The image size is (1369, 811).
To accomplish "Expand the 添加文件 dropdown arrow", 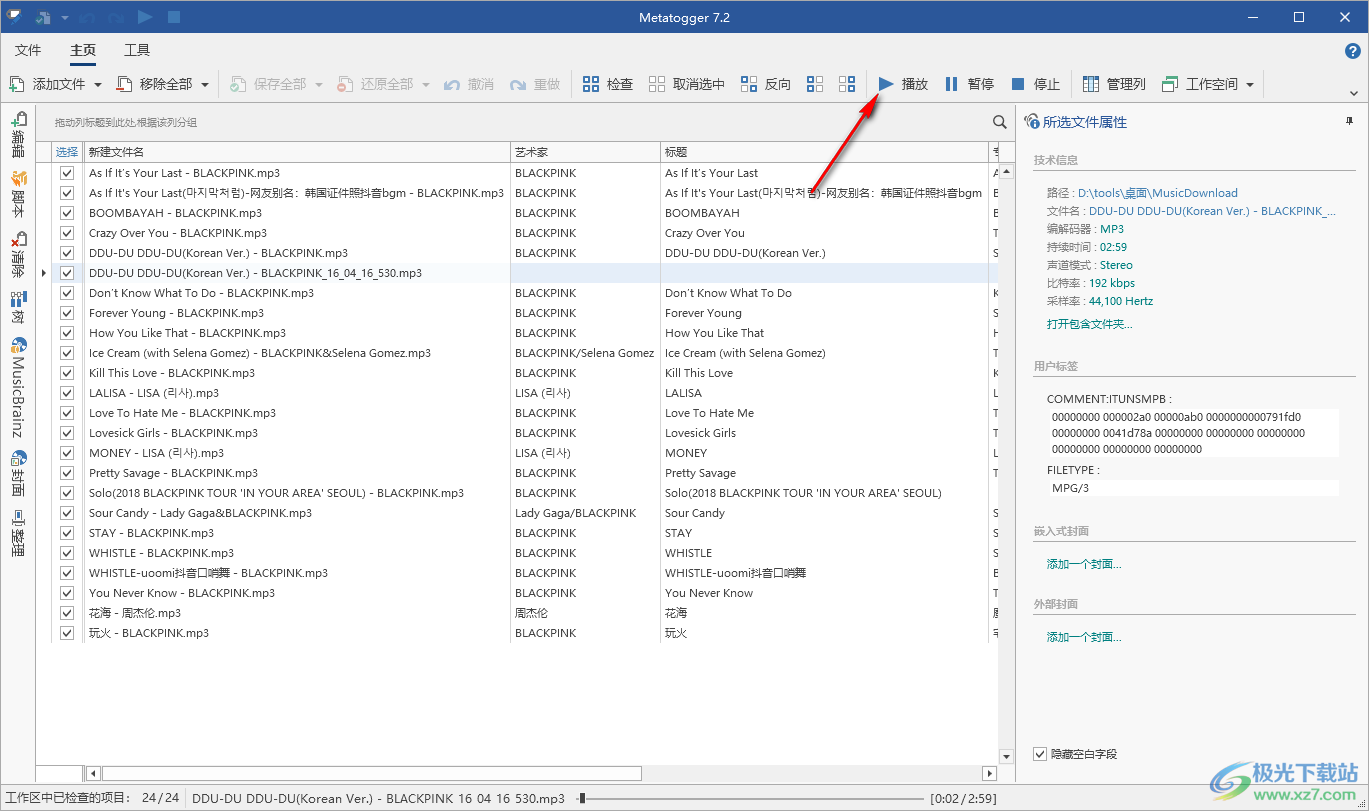I will tap(98, 85).
